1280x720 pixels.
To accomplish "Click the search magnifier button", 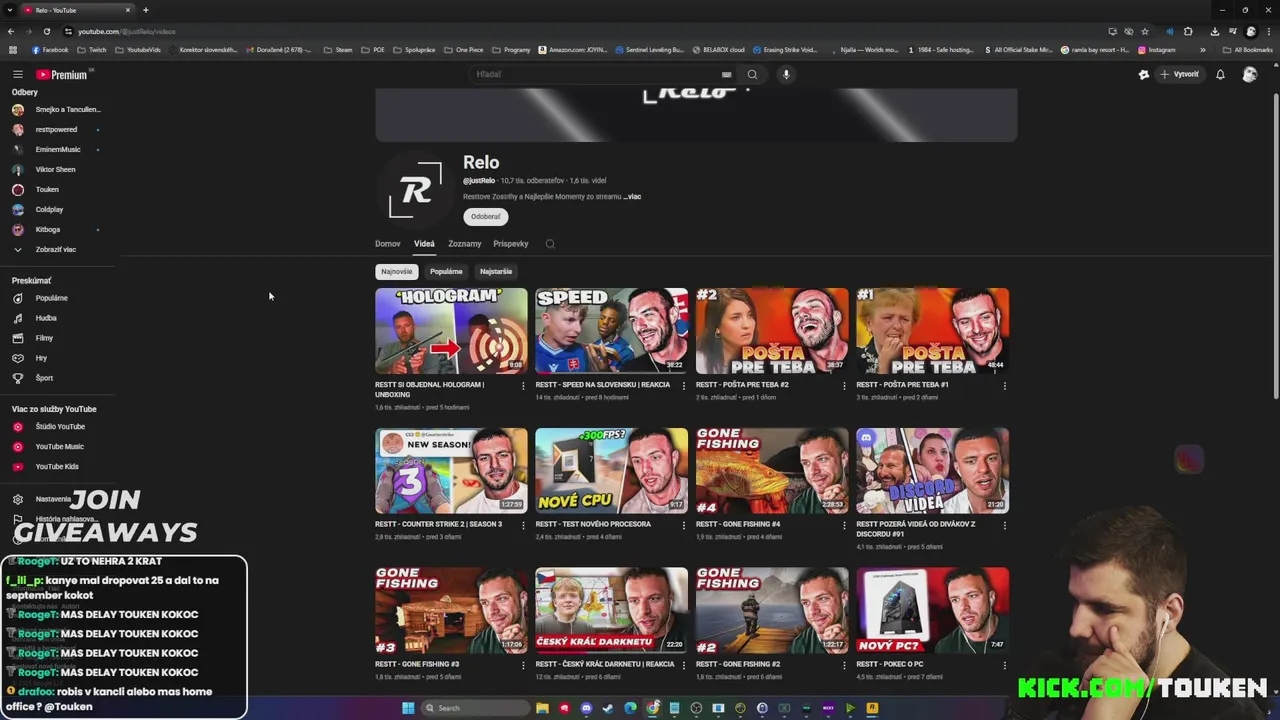I will click(752, 74).
